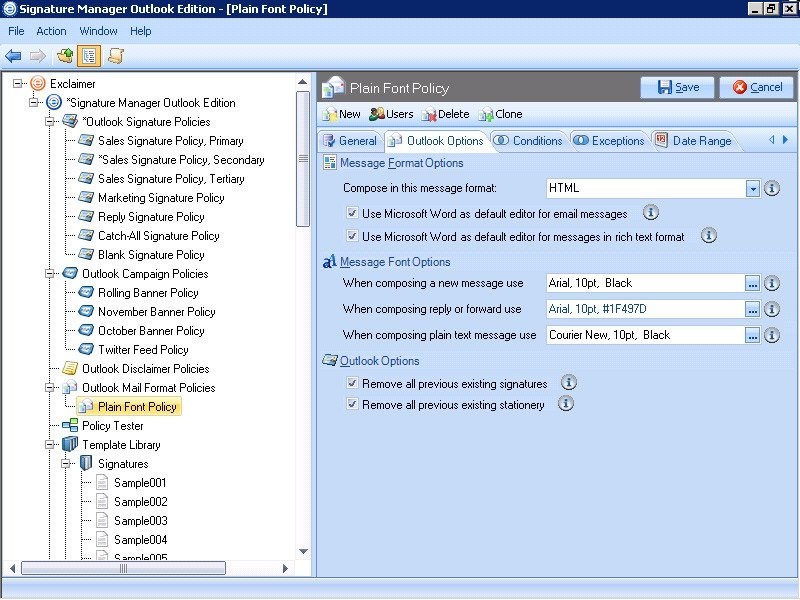Screen dimensions: 800x600
Task: Open the Action menu
Action: pyautogui.click(x=51, y=31)
